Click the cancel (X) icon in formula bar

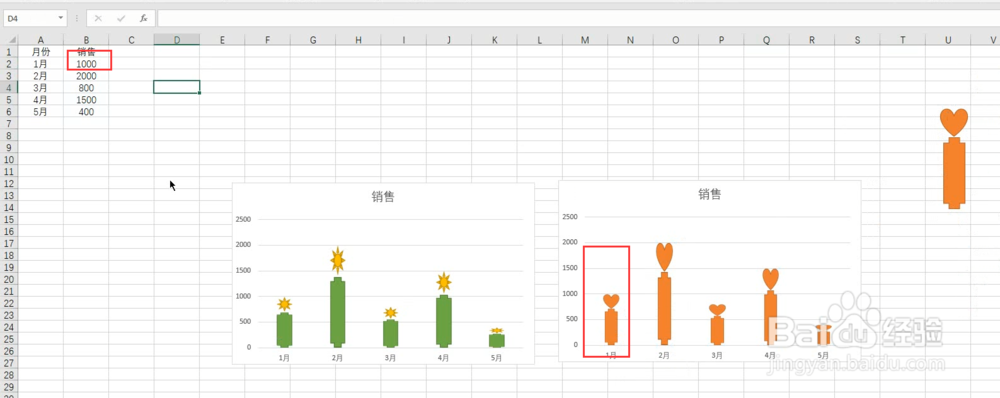tap(98, 18)
